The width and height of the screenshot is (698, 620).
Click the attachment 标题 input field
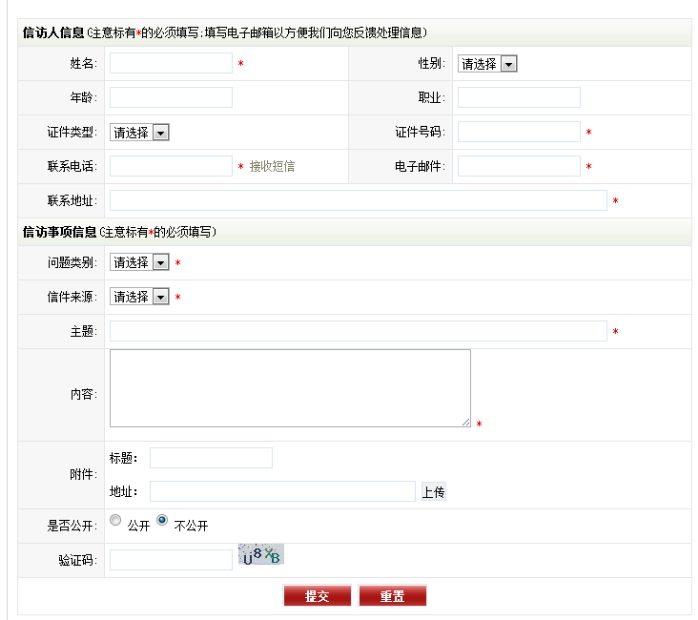coord(211,458)
